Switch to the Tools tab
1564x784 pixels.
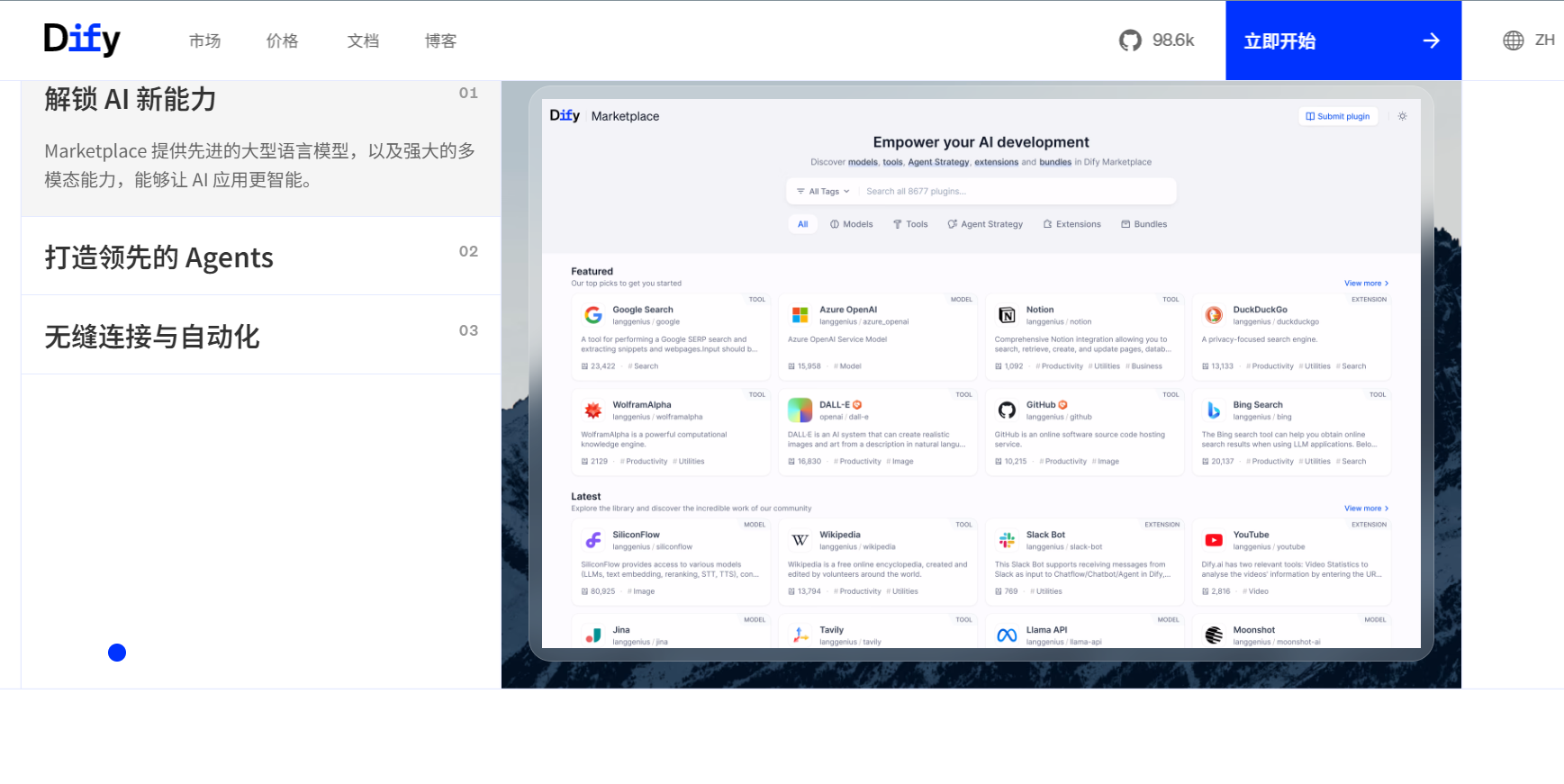910,224
